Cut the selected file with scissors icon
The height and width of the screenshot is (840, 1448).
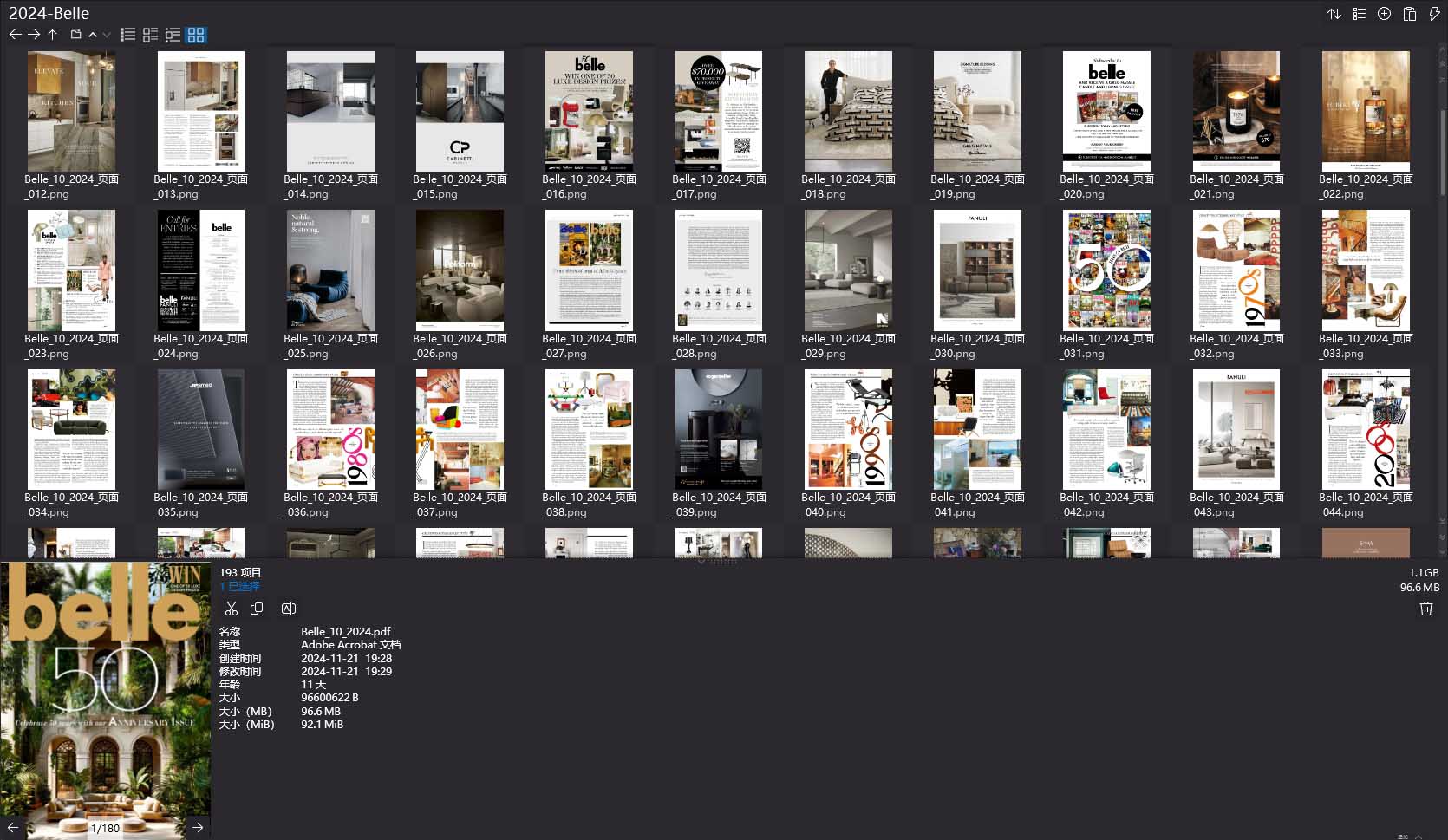(231, 609)
